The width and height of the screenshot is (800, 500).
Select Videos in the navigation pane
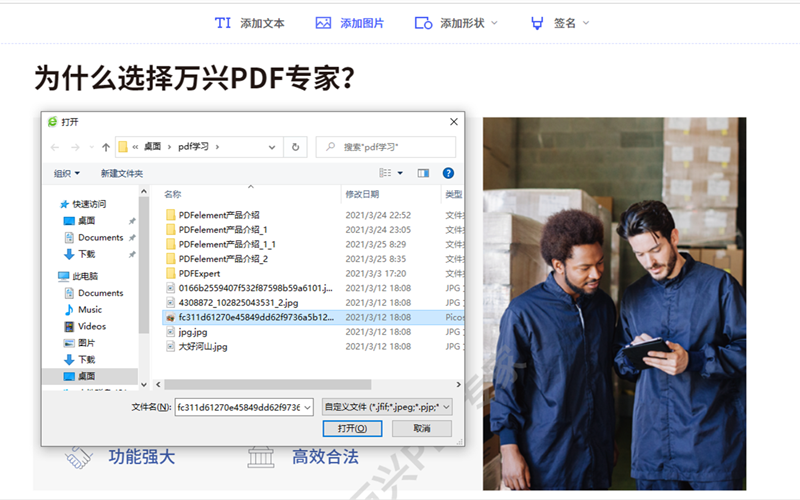point(92,326)
